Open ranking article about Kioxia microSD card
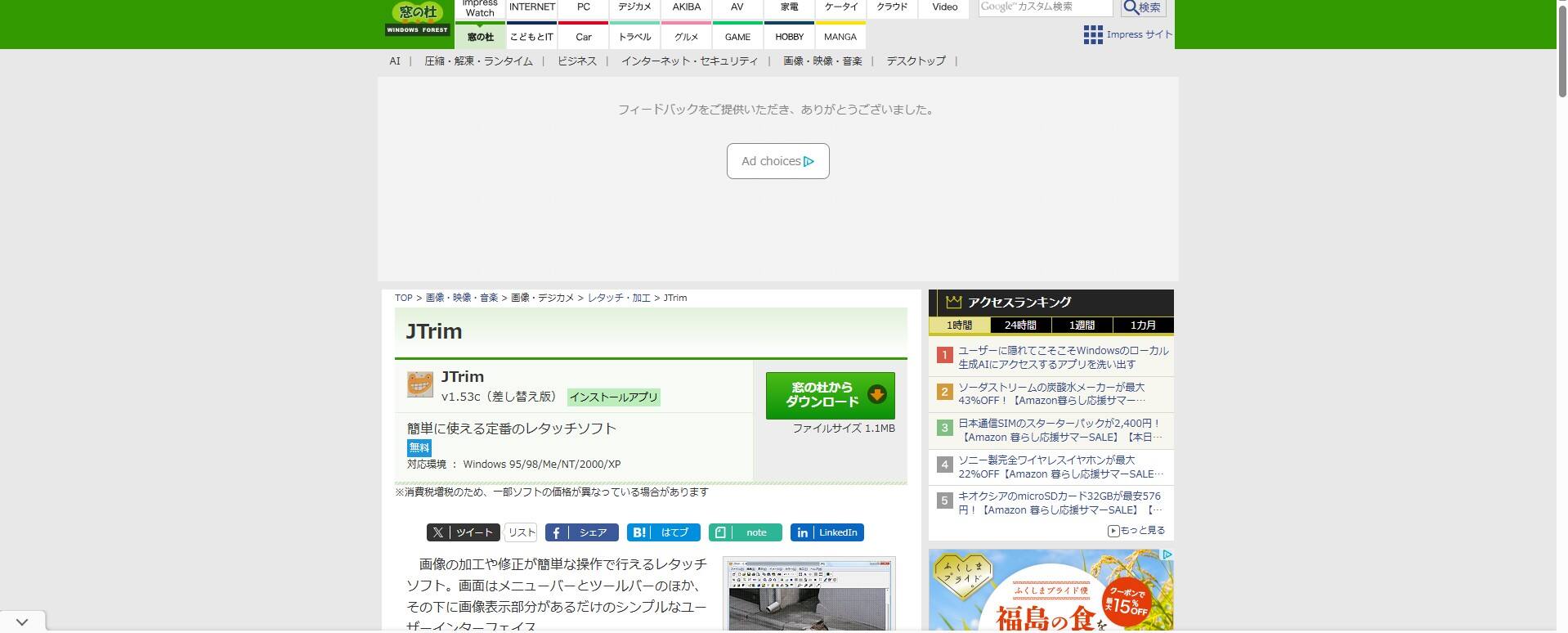Screen dimensions: 1568x633 pos(1060,503)
